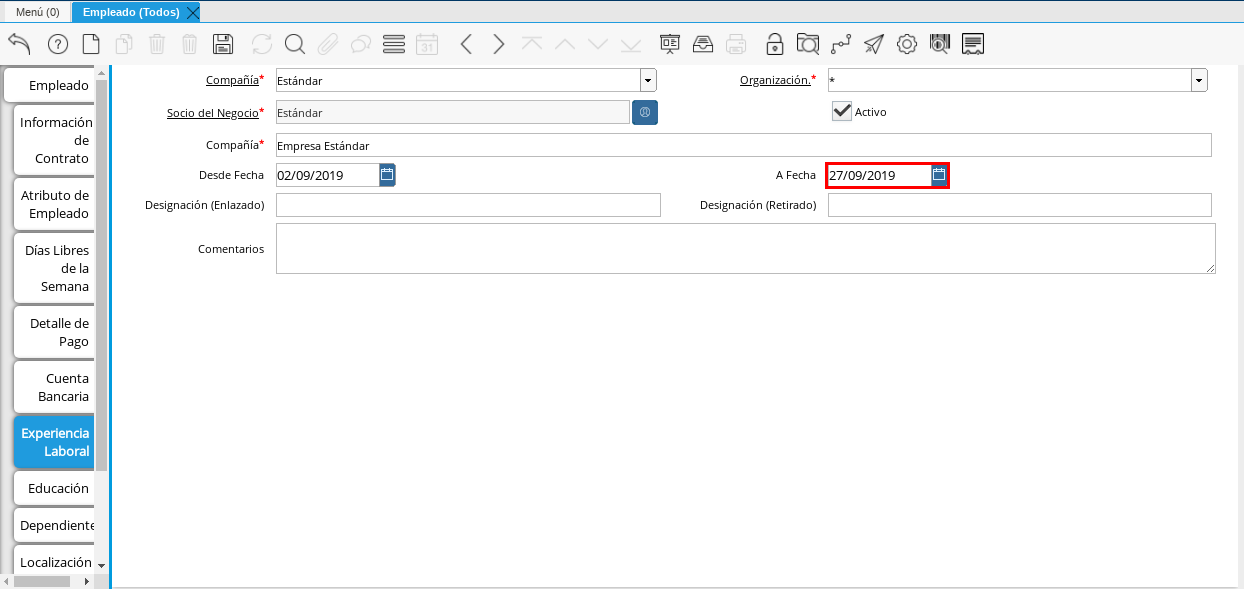Open the Compañía dropdown arrow
The image size is (1244, 589).
pyautogui.click(x=648, y=81)
